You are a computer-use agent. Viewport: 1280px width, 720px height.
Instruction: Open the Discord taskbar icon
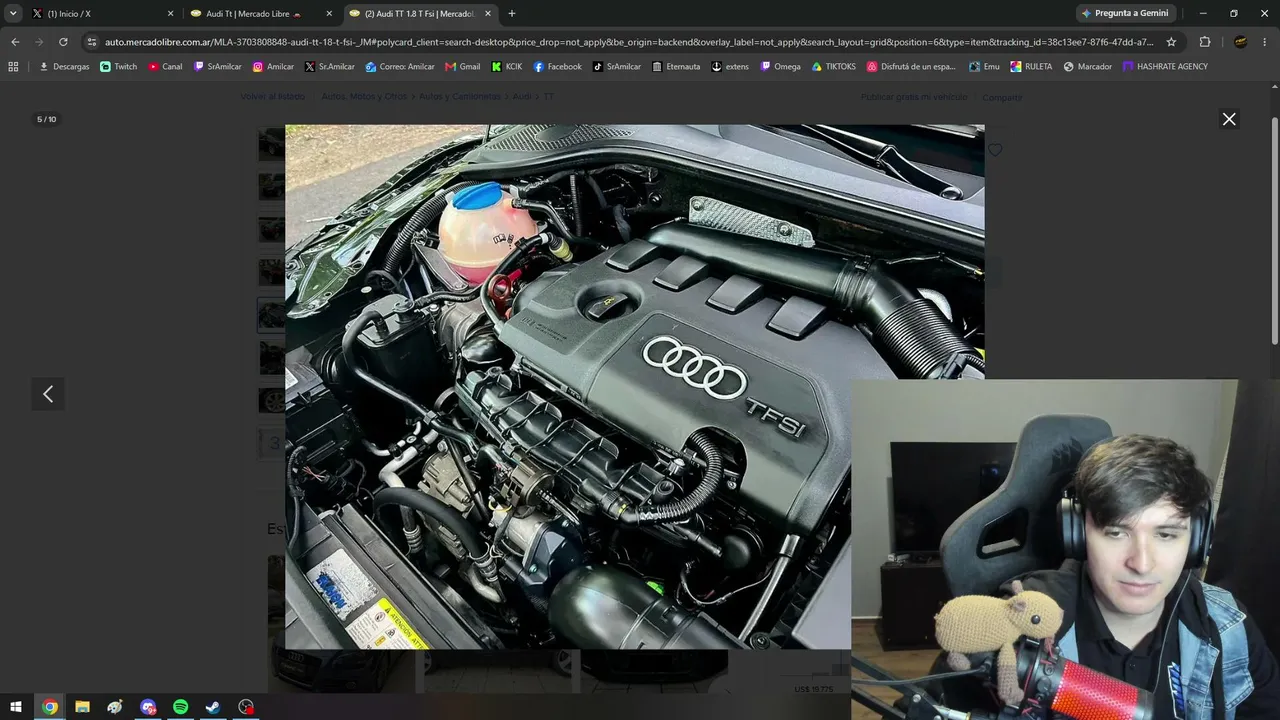tap(148, 707)
